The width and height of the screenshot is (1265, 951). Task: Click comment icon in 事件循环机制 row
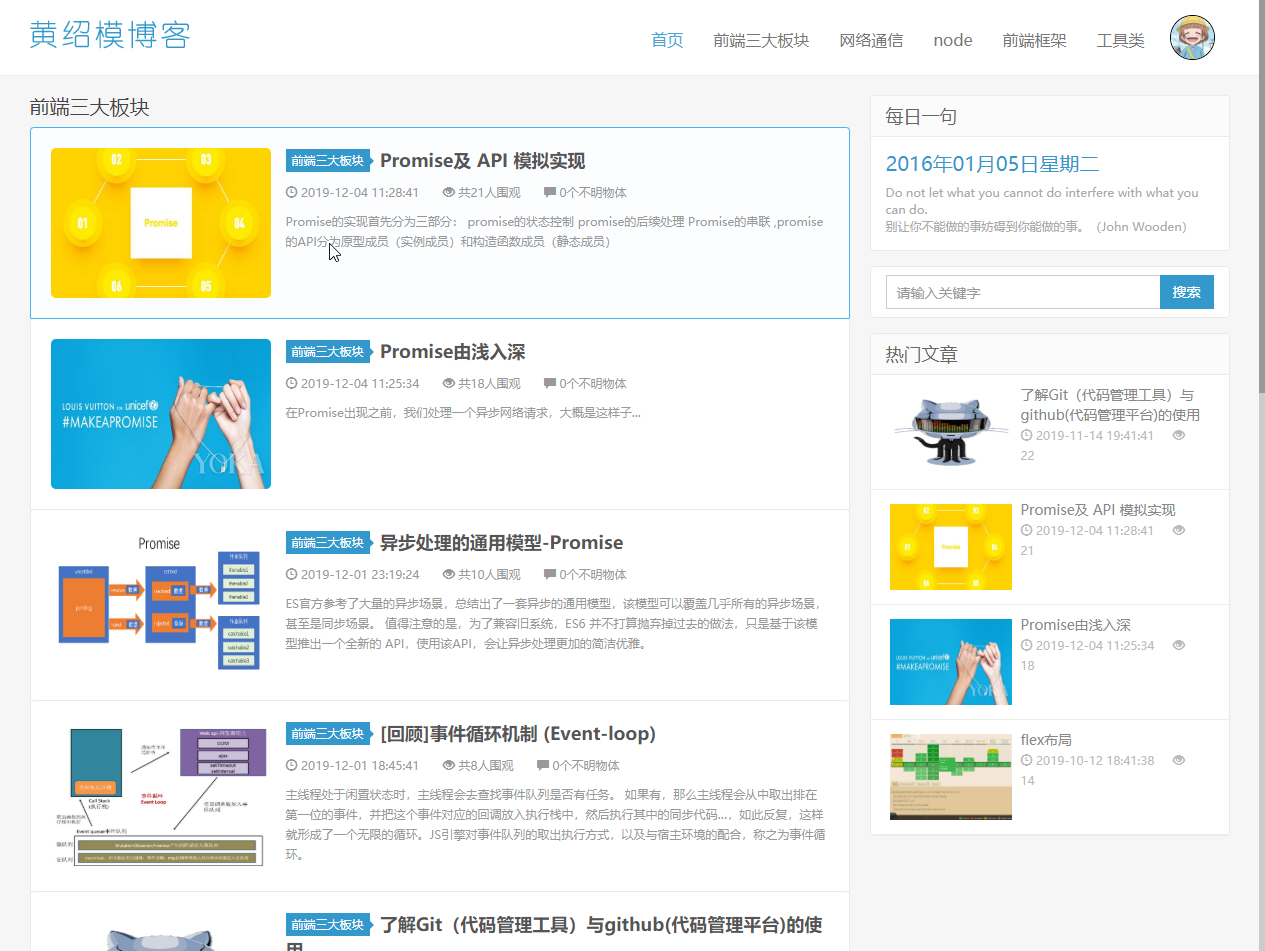coord(543,765)
